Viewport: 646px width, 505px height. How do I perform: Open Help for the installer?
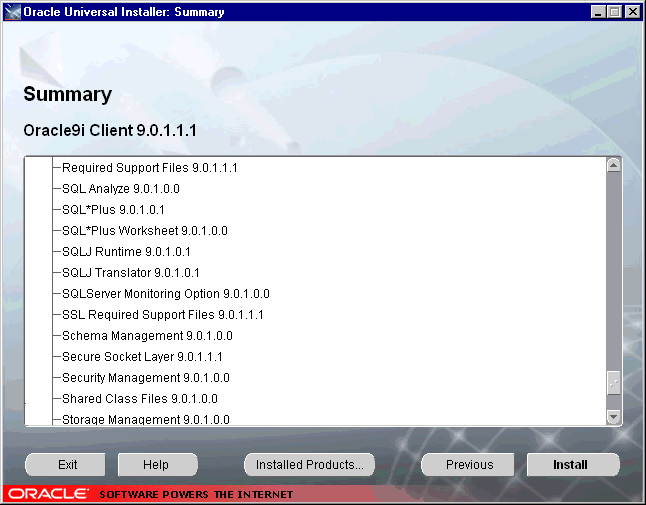[157, 465]
